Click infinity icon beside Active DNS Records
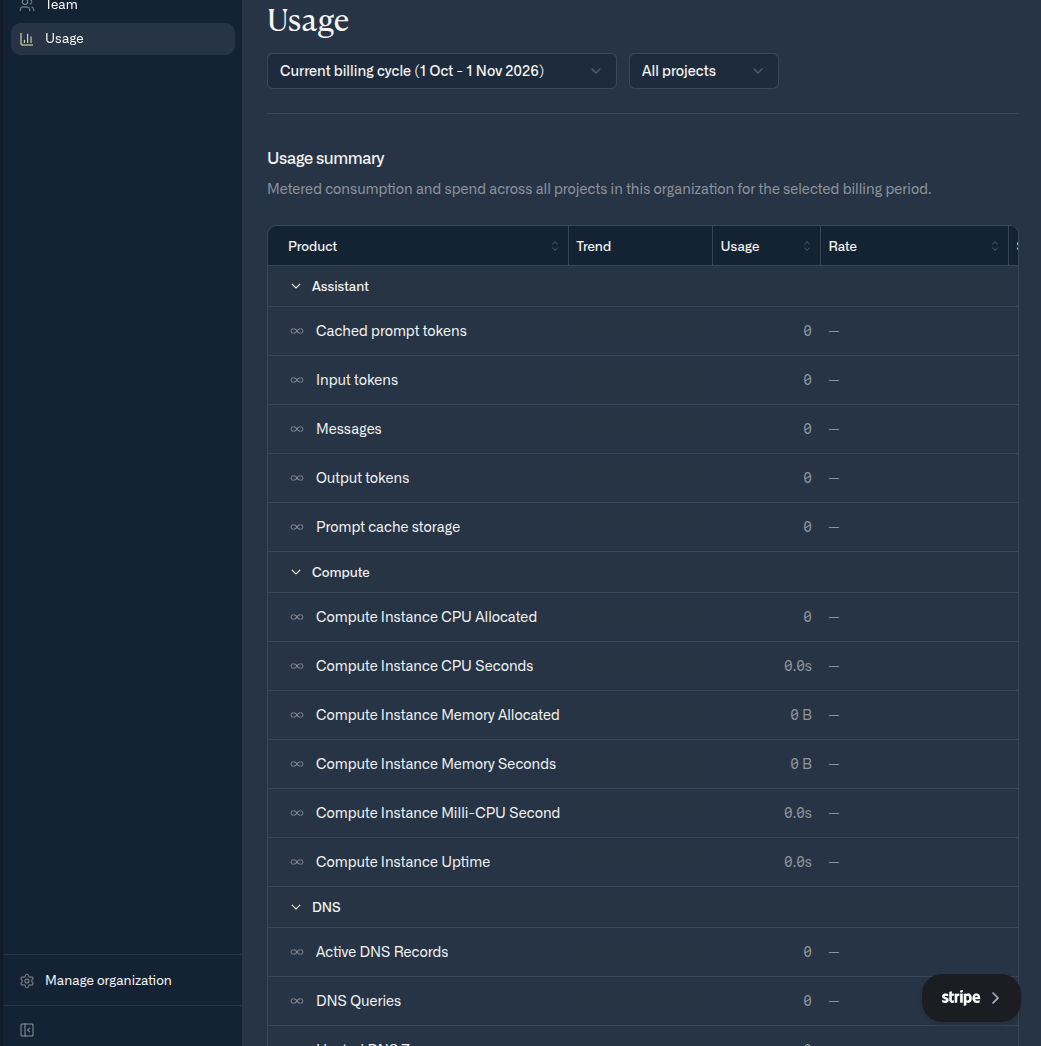This screenshot has width=1041, height=1046. 297,953
